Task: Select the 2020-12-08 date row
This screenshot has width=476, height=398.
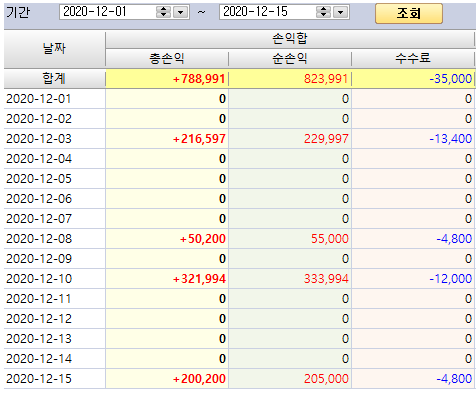Action: pyautogui.click(x=54, y=239)
